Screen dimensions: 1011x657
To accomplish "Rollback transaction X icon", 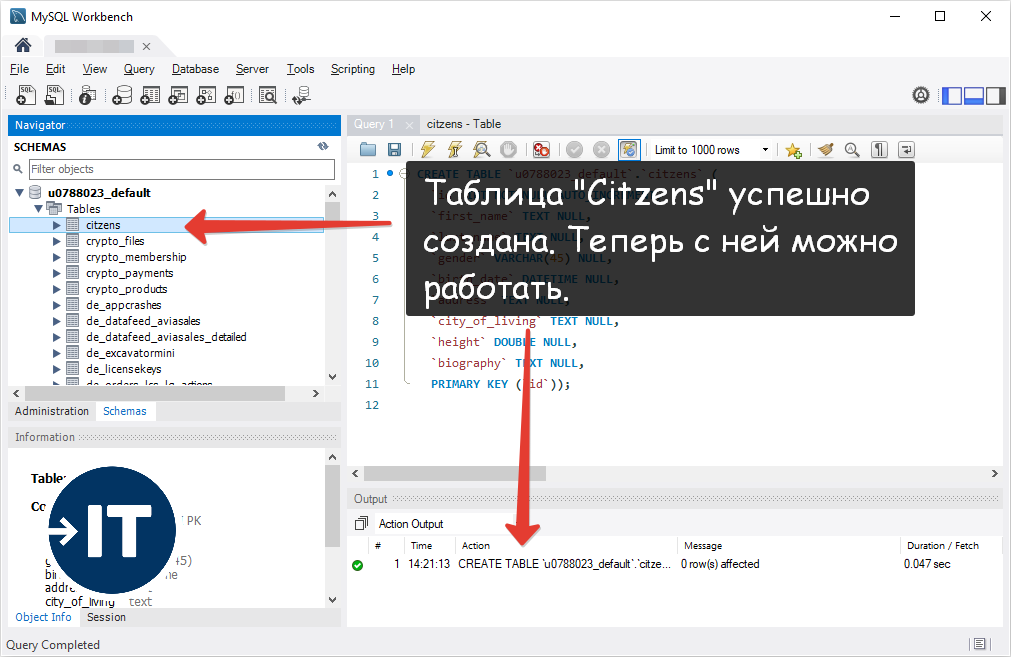I will pos(601,150).
